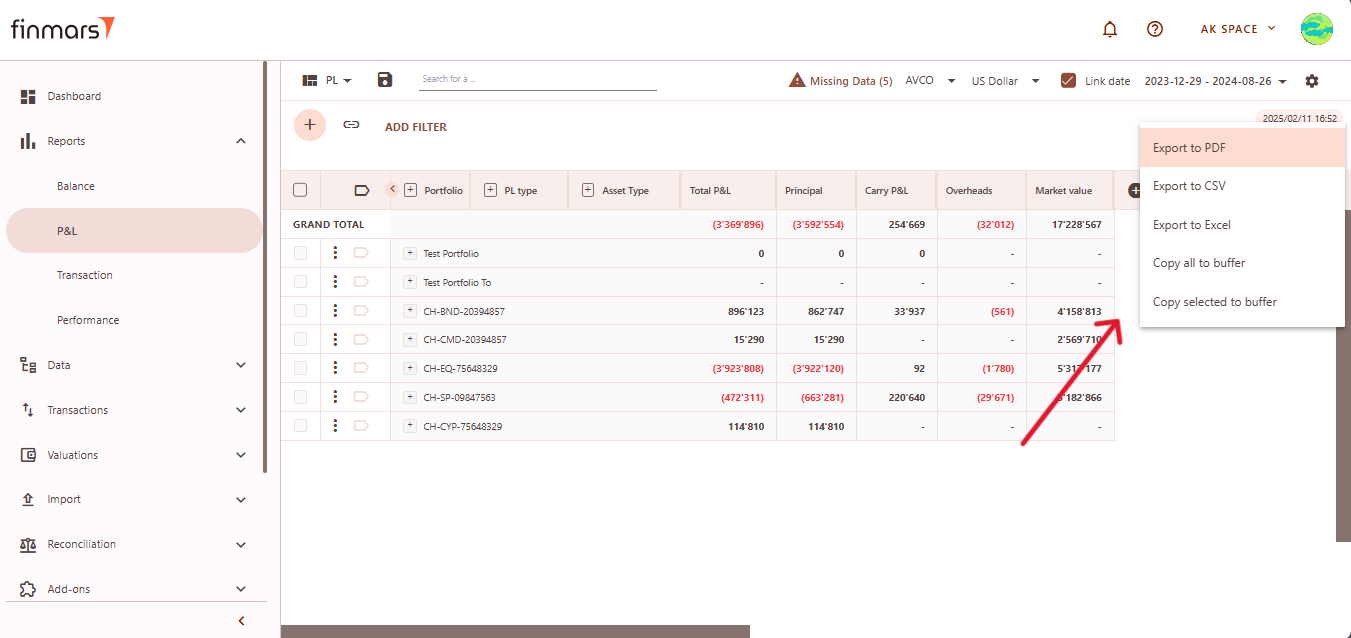Click the save layout floppy disk icon

click(x=385, y=80)
